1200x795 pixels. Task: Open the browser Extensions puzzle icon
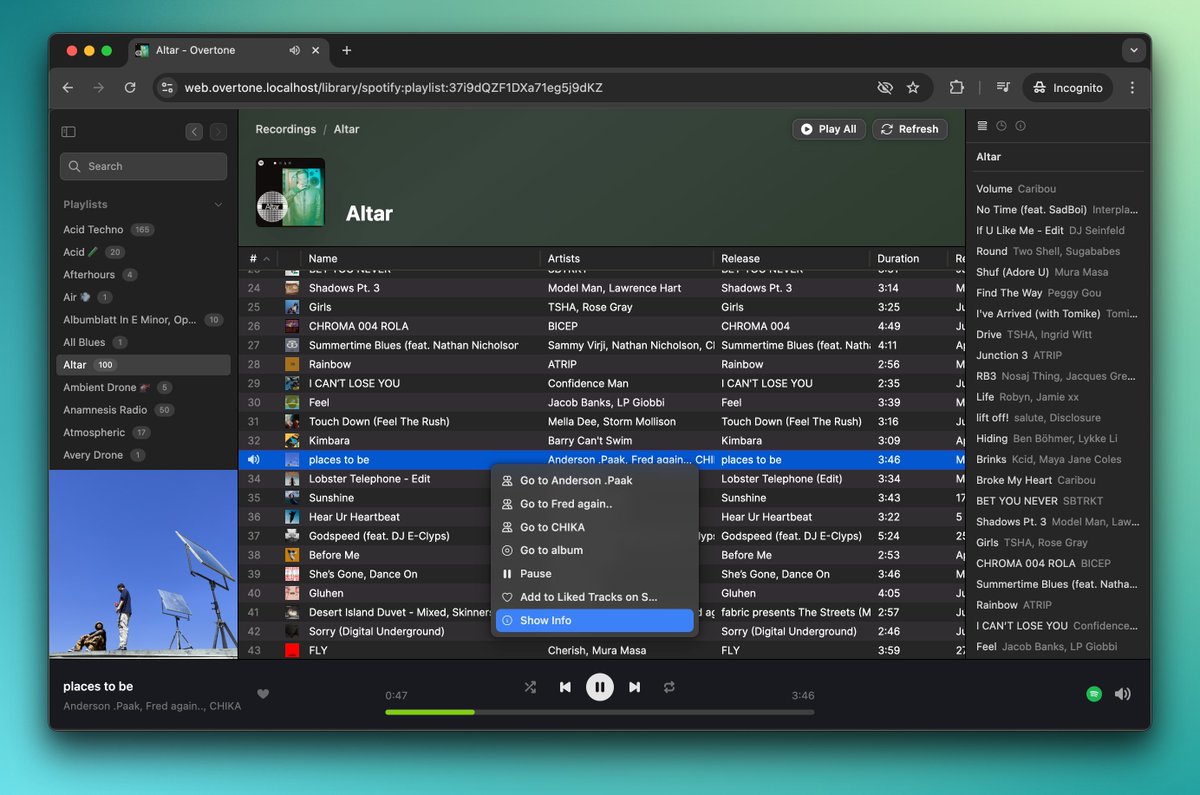pyautogui.click(x=957, y=88)
